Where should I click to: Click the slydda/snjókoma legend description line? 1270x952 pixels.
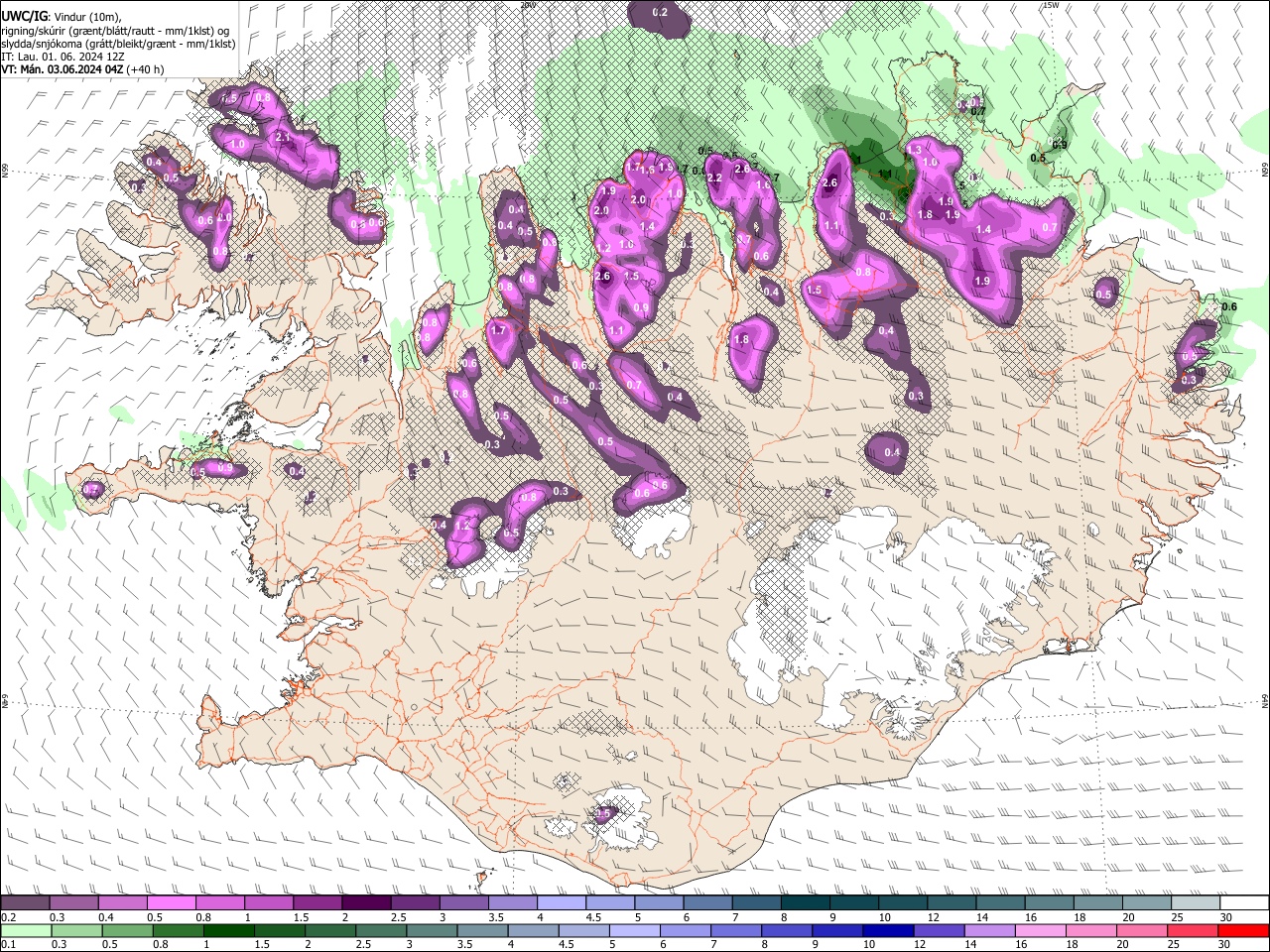point(118,44)
